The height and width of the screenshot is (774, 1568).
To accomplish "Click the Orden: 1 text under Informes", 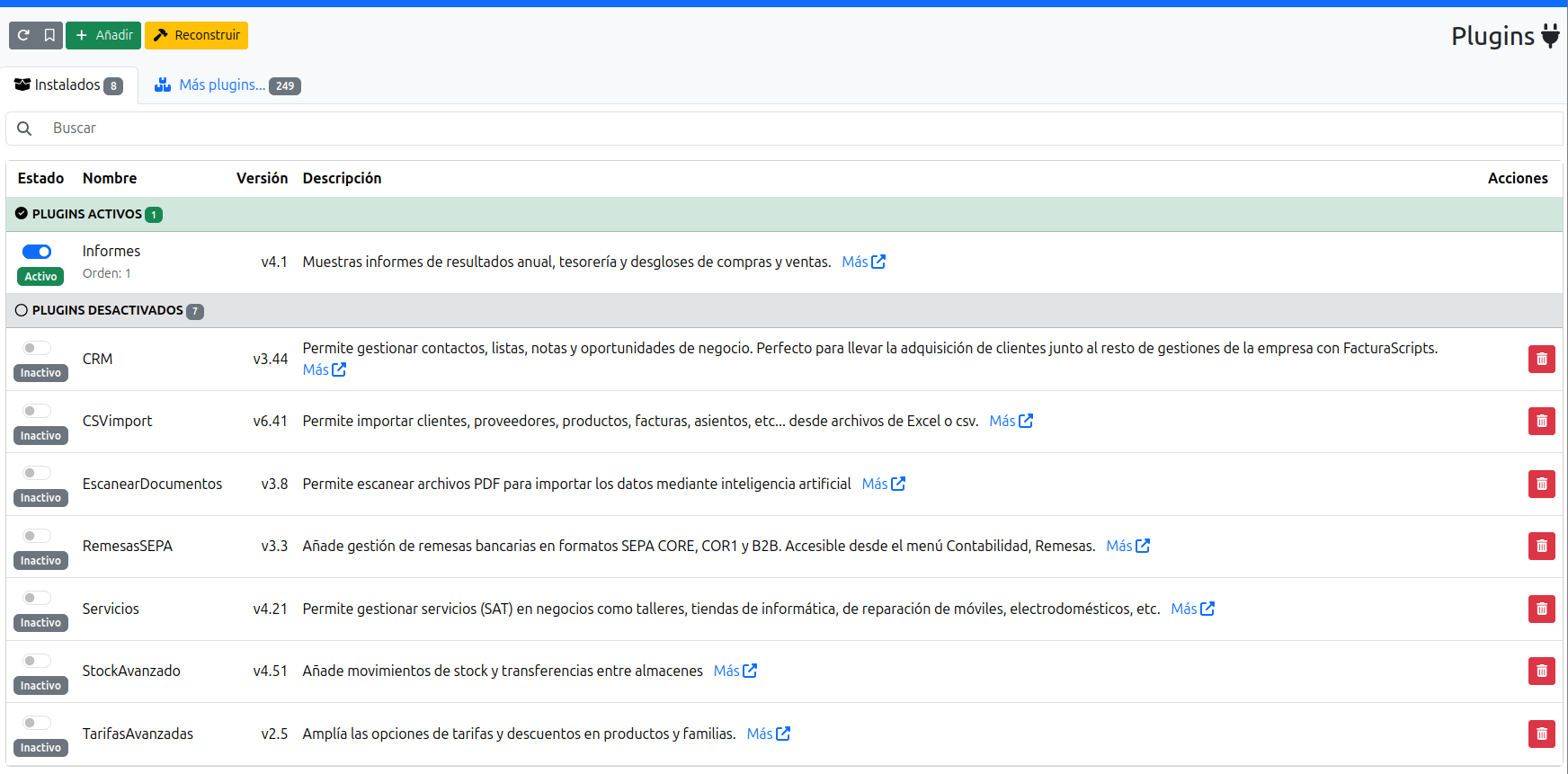I will pos(107,273).
